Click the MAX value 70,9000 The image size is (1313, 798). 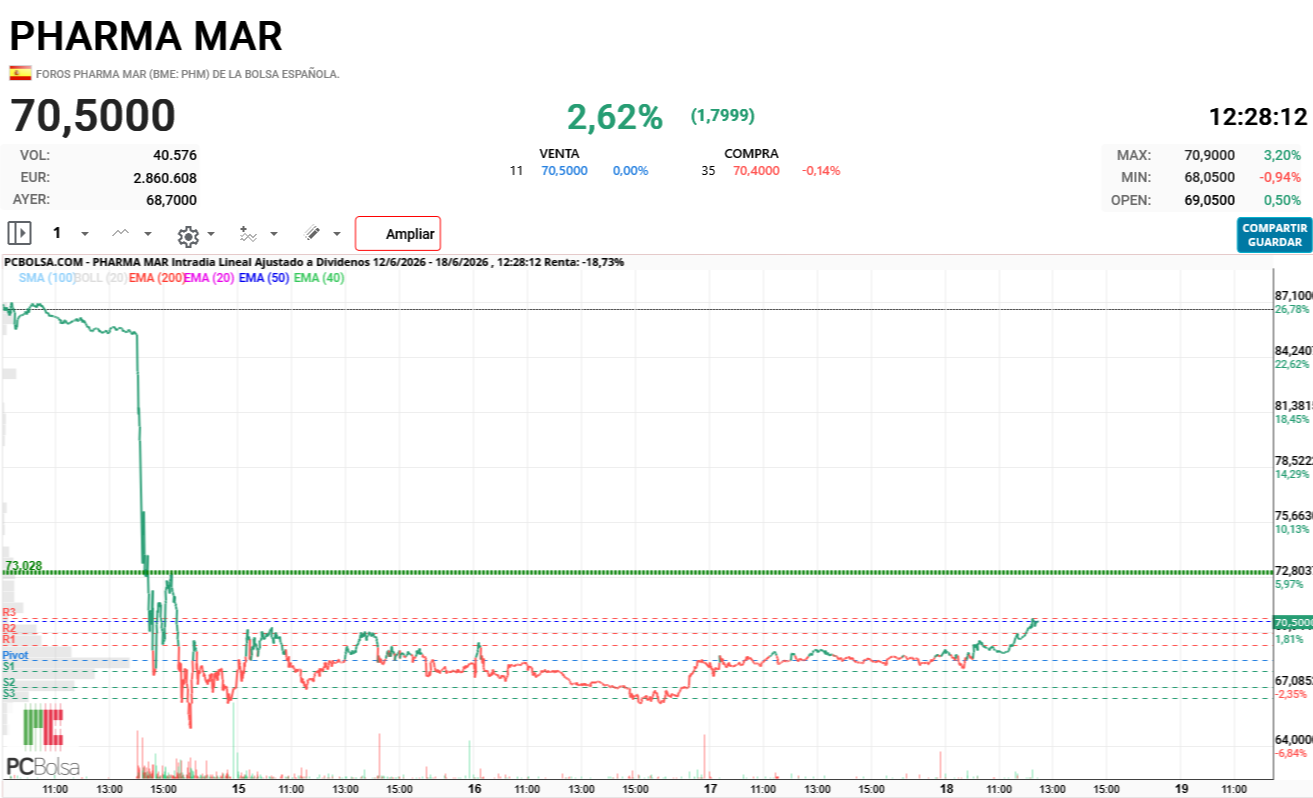click(1210, 155)
